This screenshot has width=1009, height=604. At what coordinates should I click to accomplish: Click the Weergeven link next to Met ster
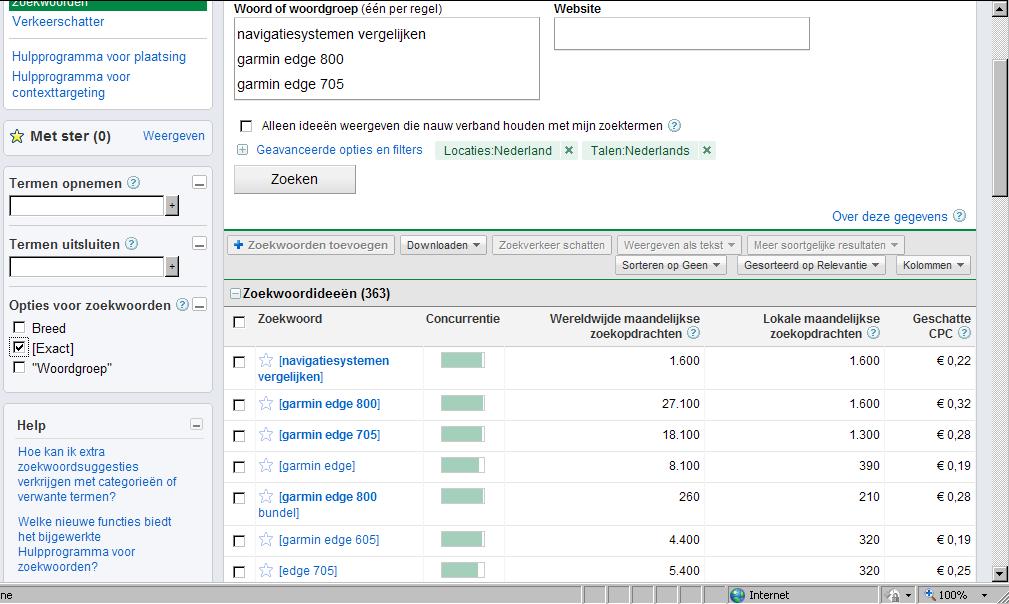[174, 136]
